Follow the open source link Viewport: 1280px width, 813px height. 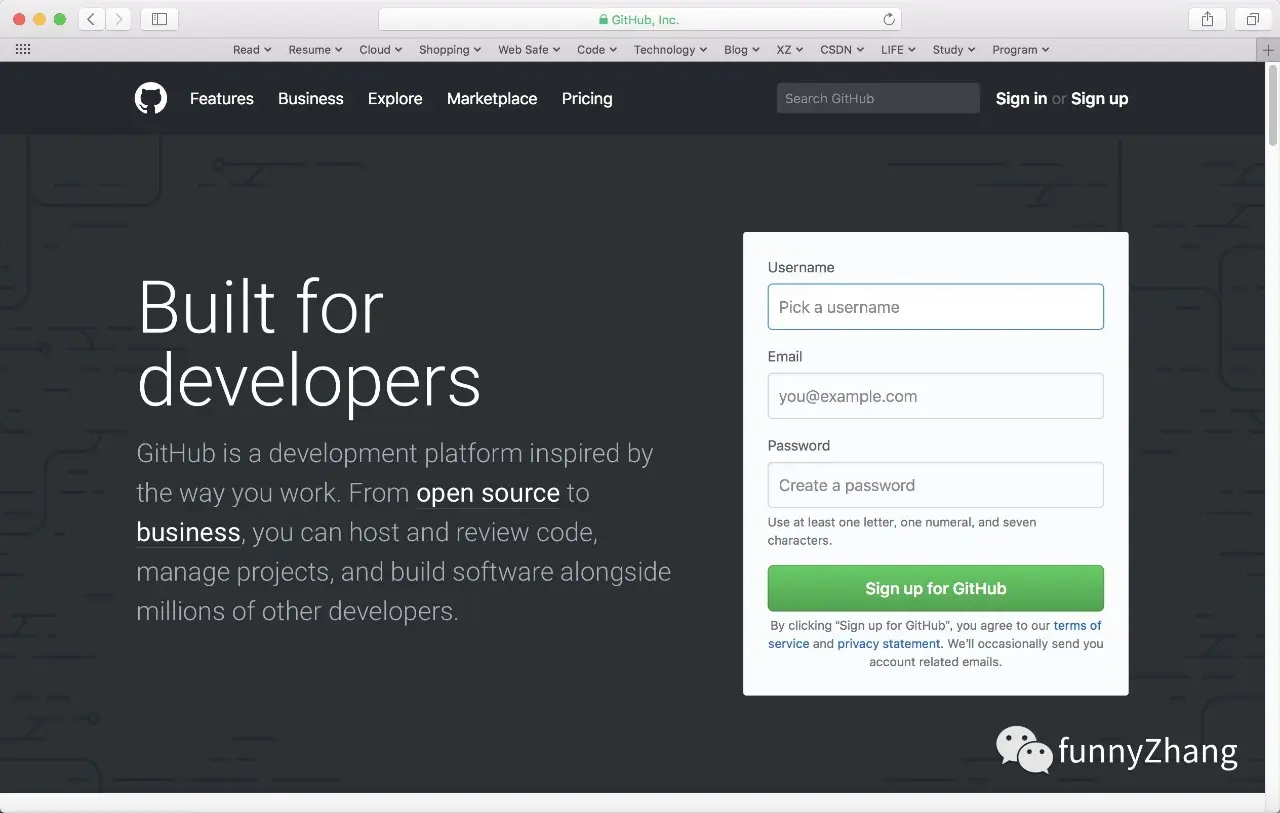[x=488, y=493]
